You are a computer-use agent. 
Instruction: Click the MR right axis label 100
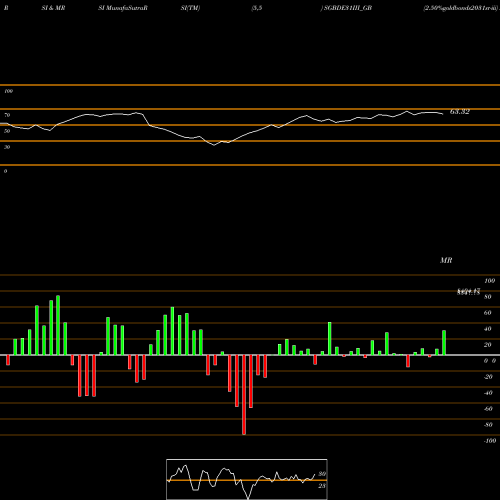tap(489, 281)
